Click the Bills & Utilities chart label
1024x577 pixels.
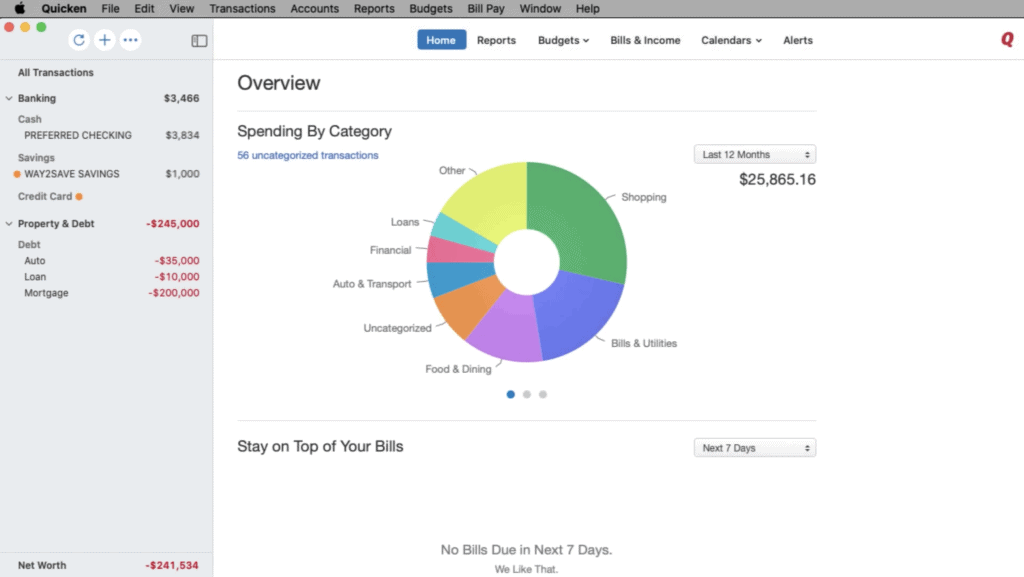tap(644, 343)
